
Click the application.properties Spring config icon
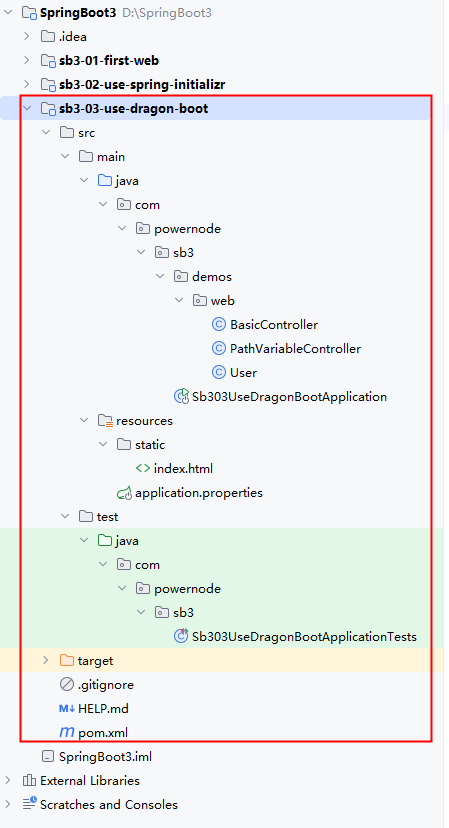click(x=124, y=493)
